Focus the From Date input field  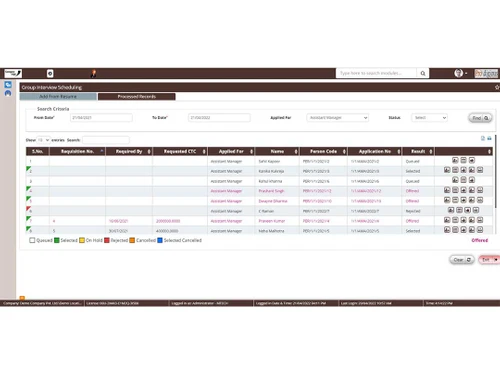point(101,118)
